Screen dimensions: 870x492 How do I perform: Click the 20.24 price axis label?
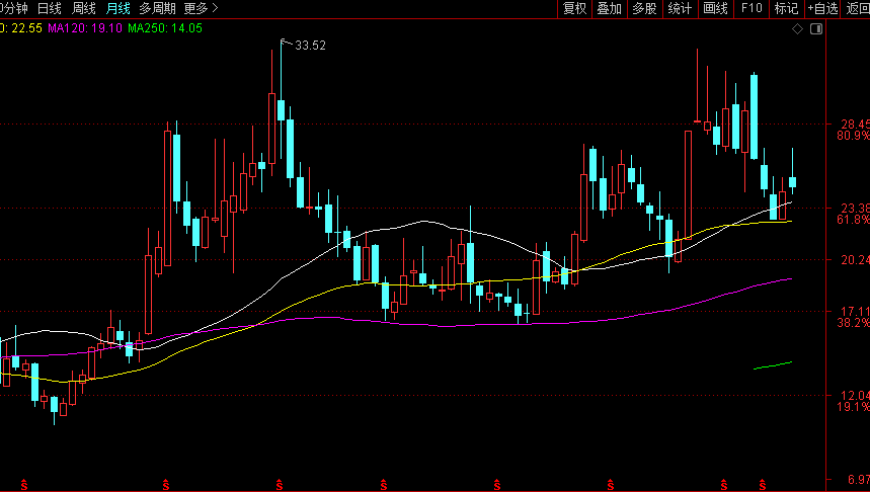(855, 260)
